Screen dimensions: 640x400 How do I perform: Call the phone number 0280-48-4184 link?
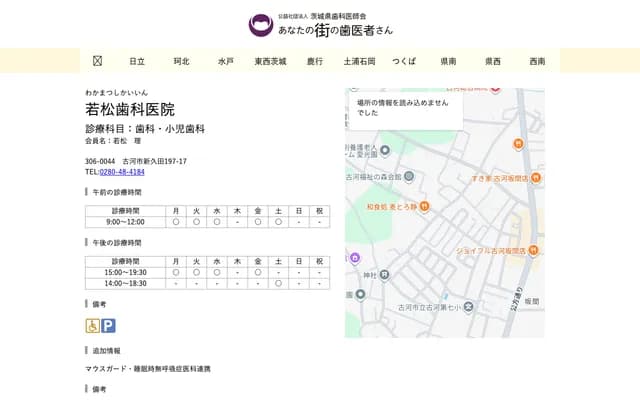[x=122, y=172]
